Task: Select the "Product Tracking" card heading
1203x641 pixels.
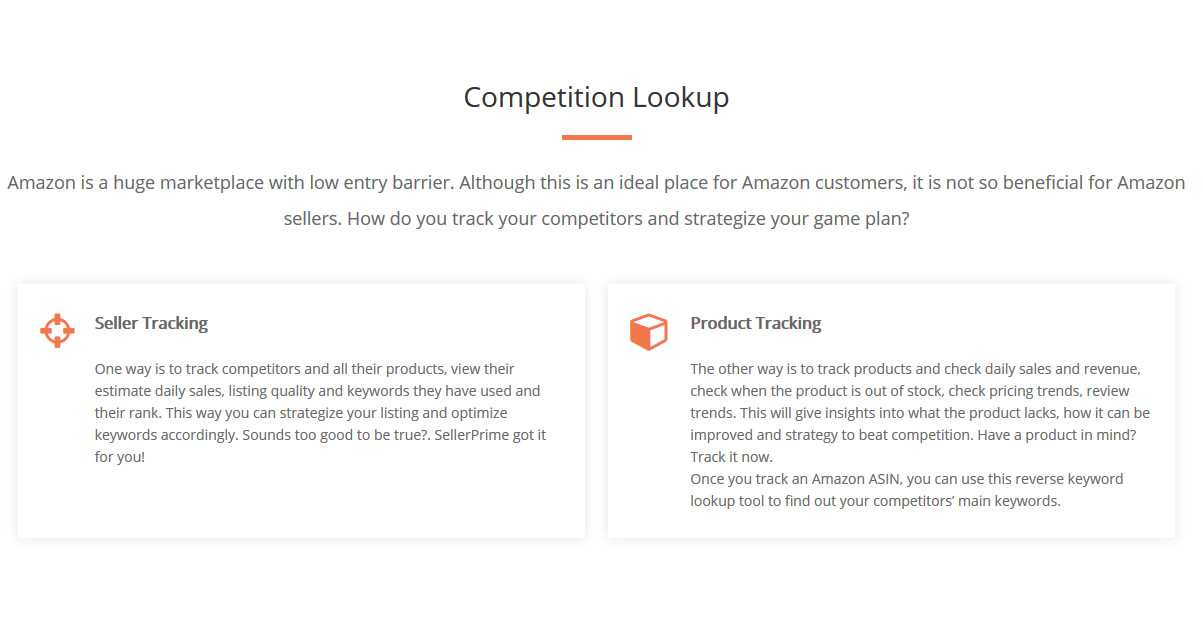Action: pyautogui.click(x=756, y=323)
